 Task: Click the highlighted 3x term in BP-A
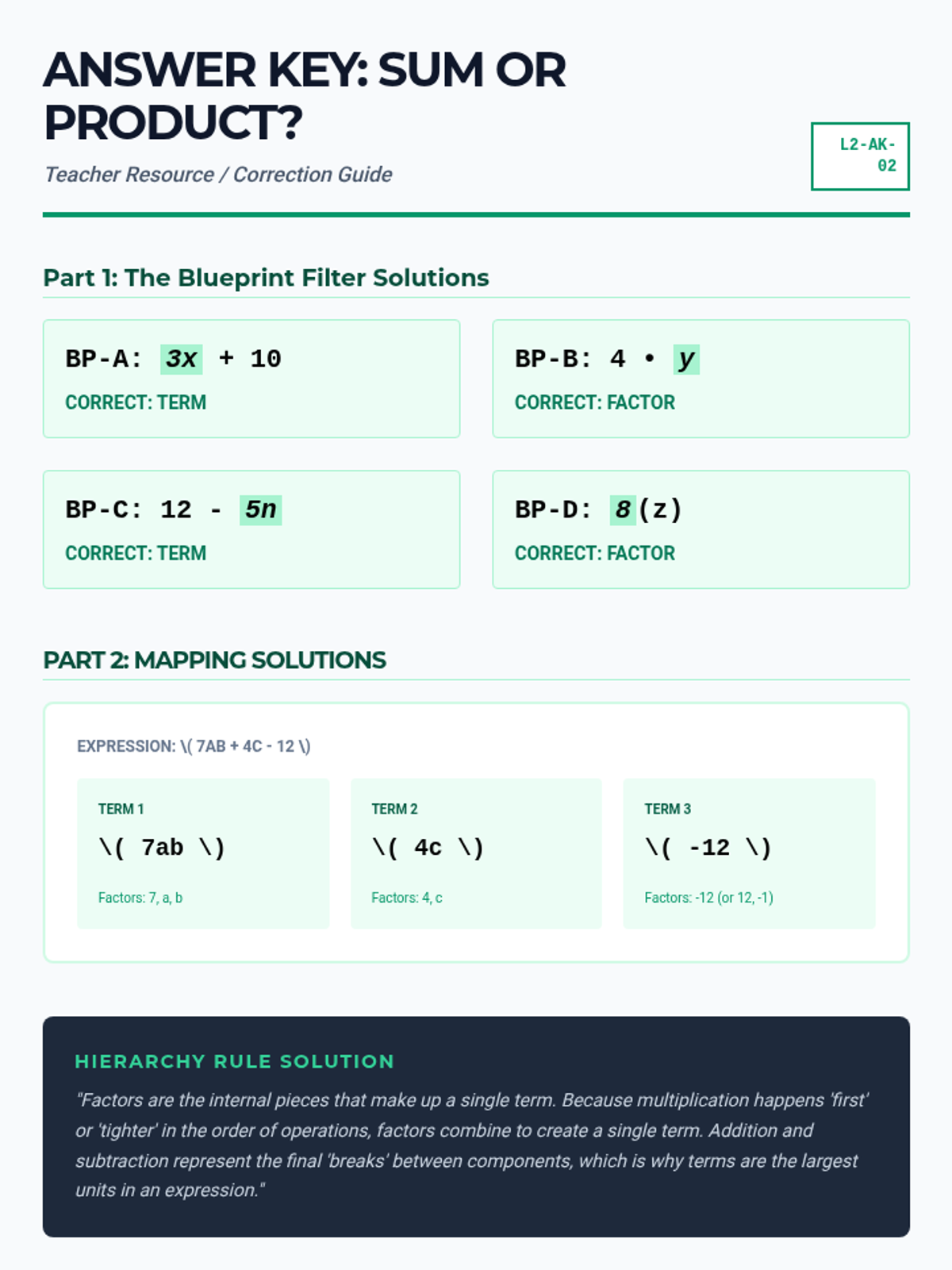(x=181, y=359)
